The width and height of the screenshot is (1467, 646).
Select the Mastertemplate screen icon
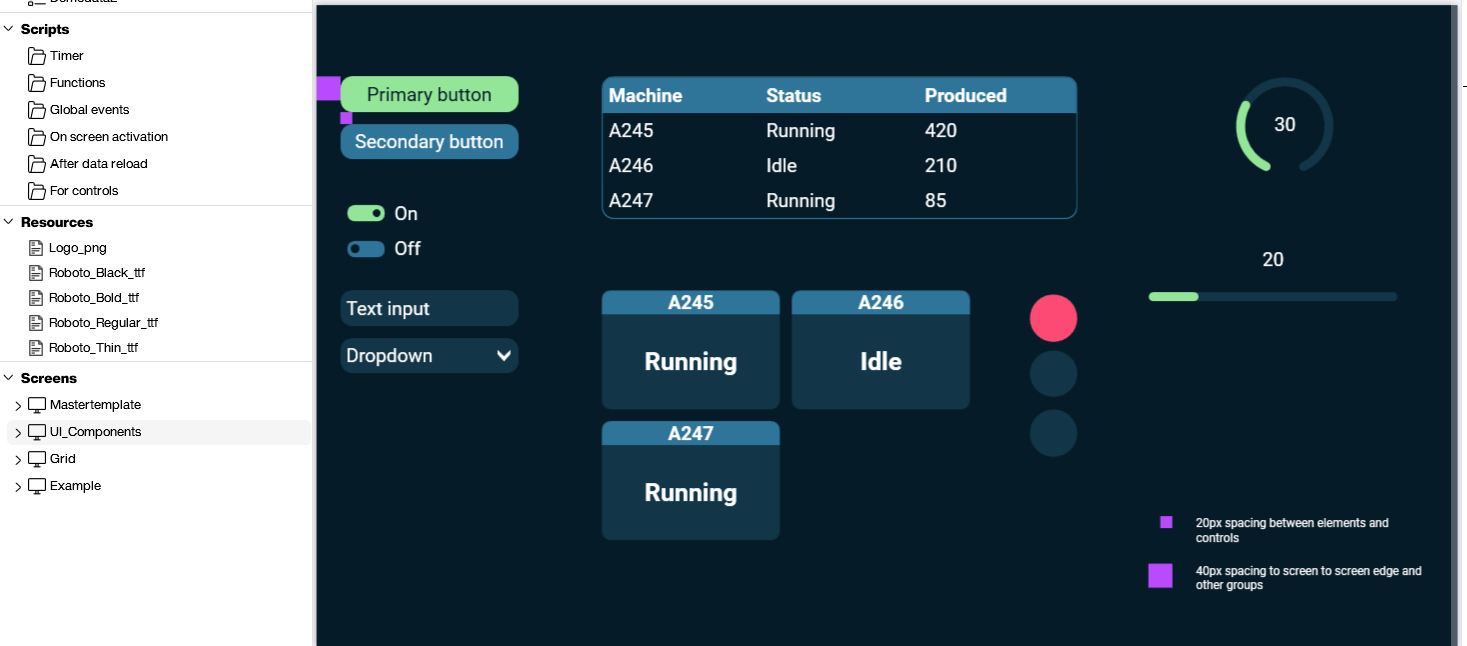pyautogui.click(x=37, y=404)
